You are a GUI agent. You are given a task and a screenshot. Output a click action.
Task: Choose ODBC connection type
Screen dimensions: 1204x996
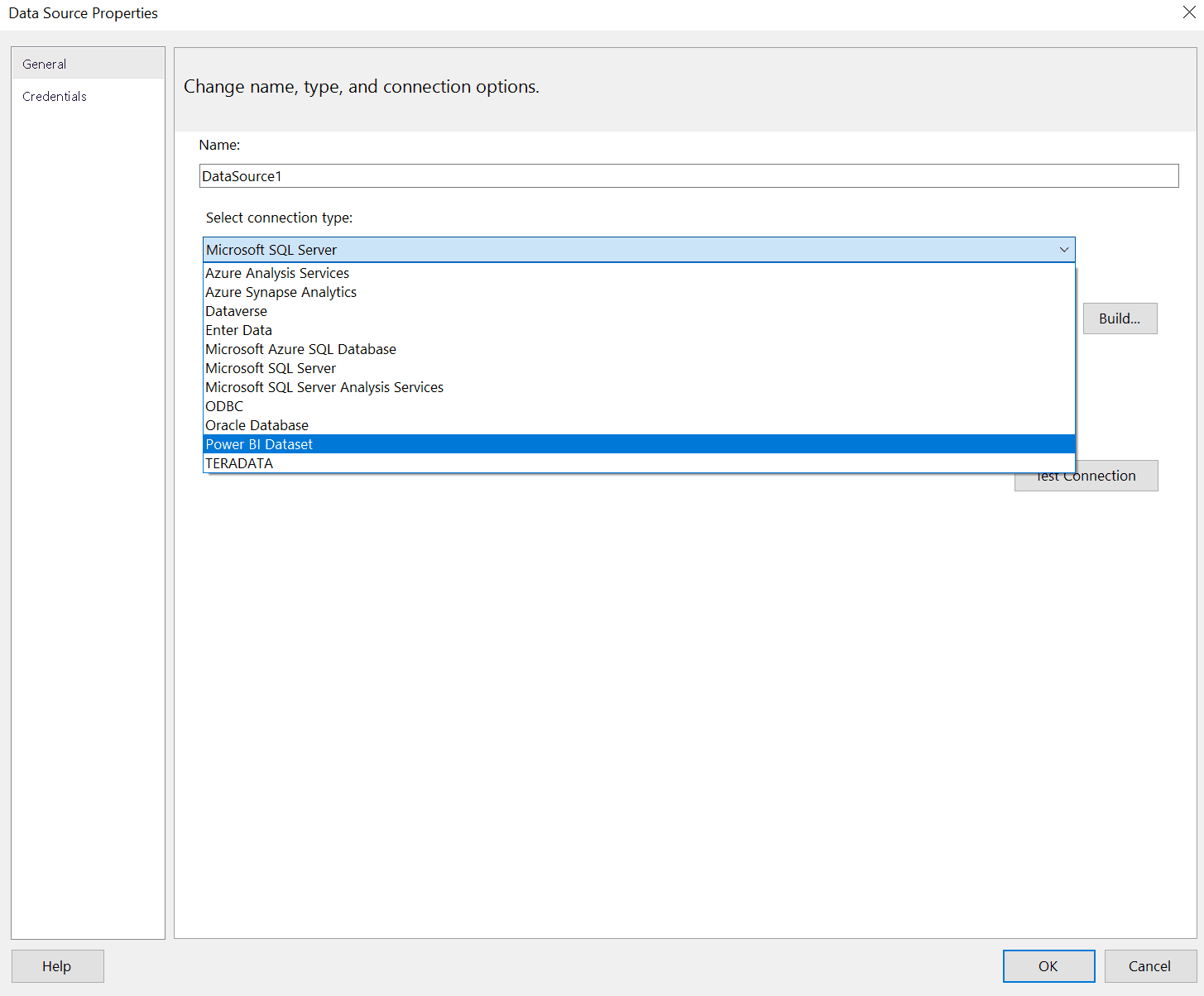(225, 406)
